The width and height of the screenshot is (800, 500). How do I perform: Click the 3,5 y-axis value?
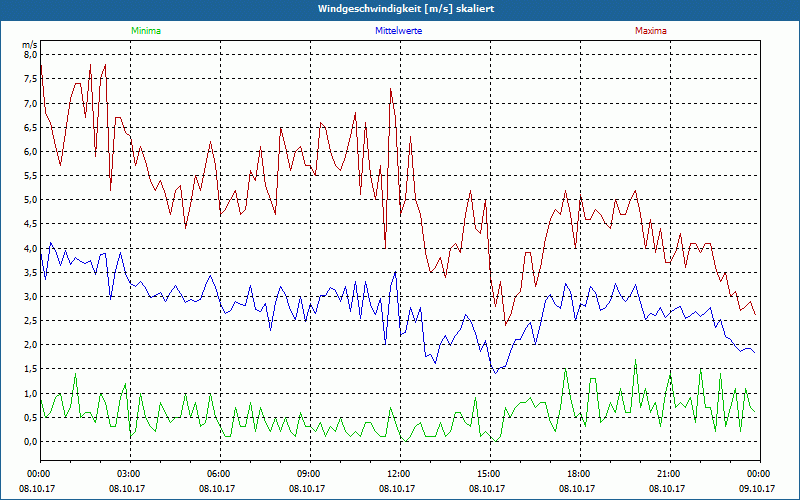[x=31, y=272]
